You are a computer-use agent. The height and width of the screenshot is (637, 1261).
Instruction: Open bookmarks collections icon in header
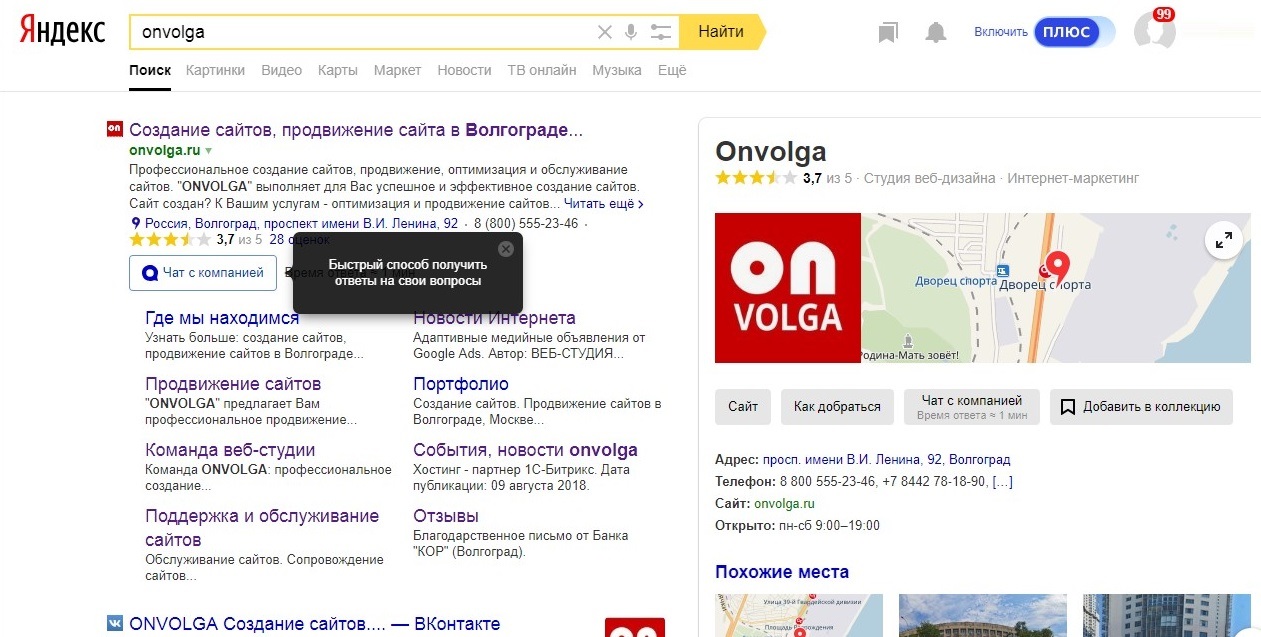(x=888, y=33)
